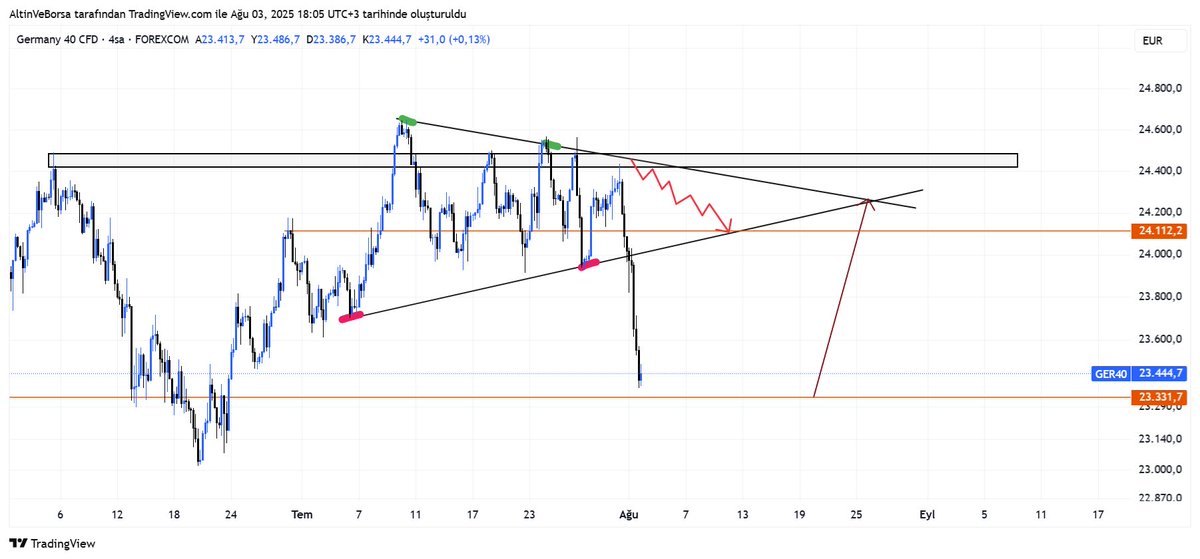Click 24.200,0 on the price axis
The width and height of the screenshot is (1200, 559).
1161,213
